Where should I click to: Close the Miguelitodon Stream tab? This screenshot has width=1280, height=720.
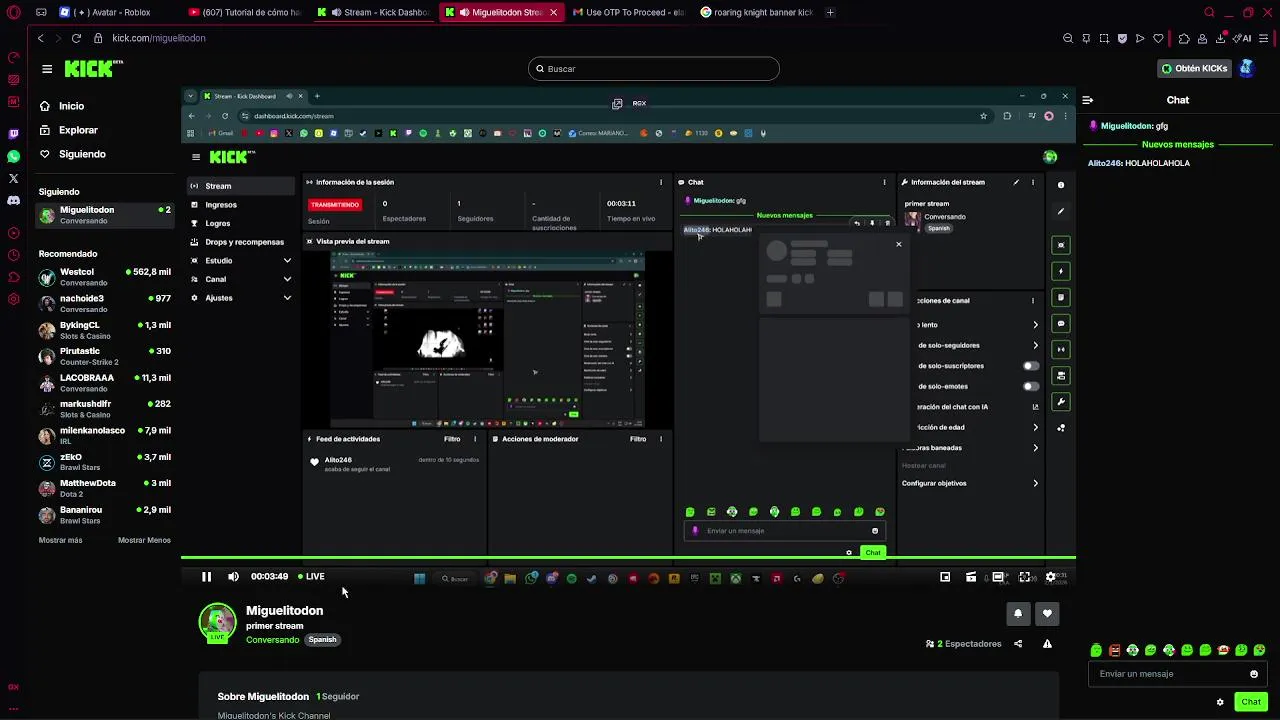552,13
